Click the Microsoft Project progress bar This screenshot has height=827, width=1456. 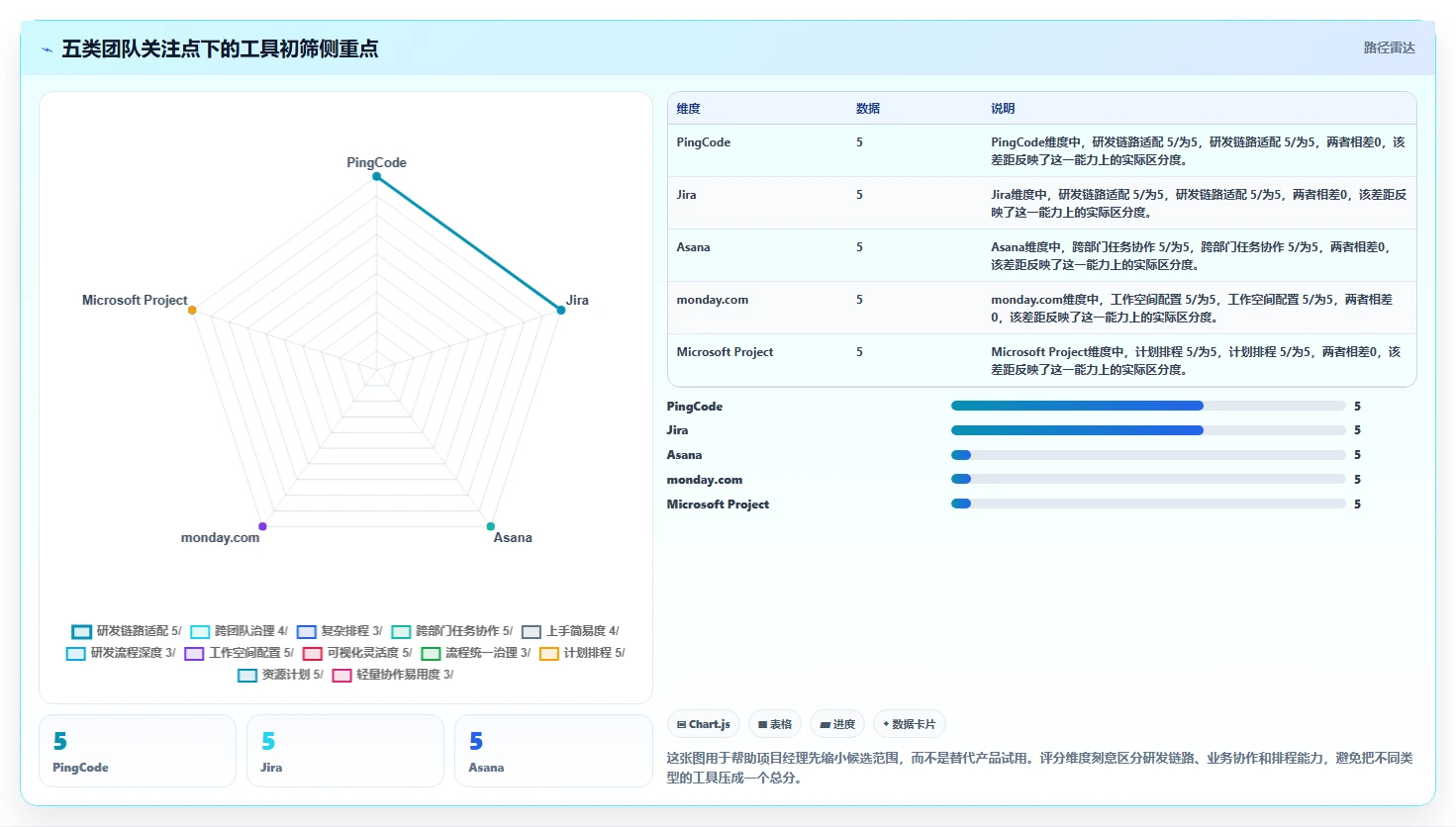pos(1148,504)
